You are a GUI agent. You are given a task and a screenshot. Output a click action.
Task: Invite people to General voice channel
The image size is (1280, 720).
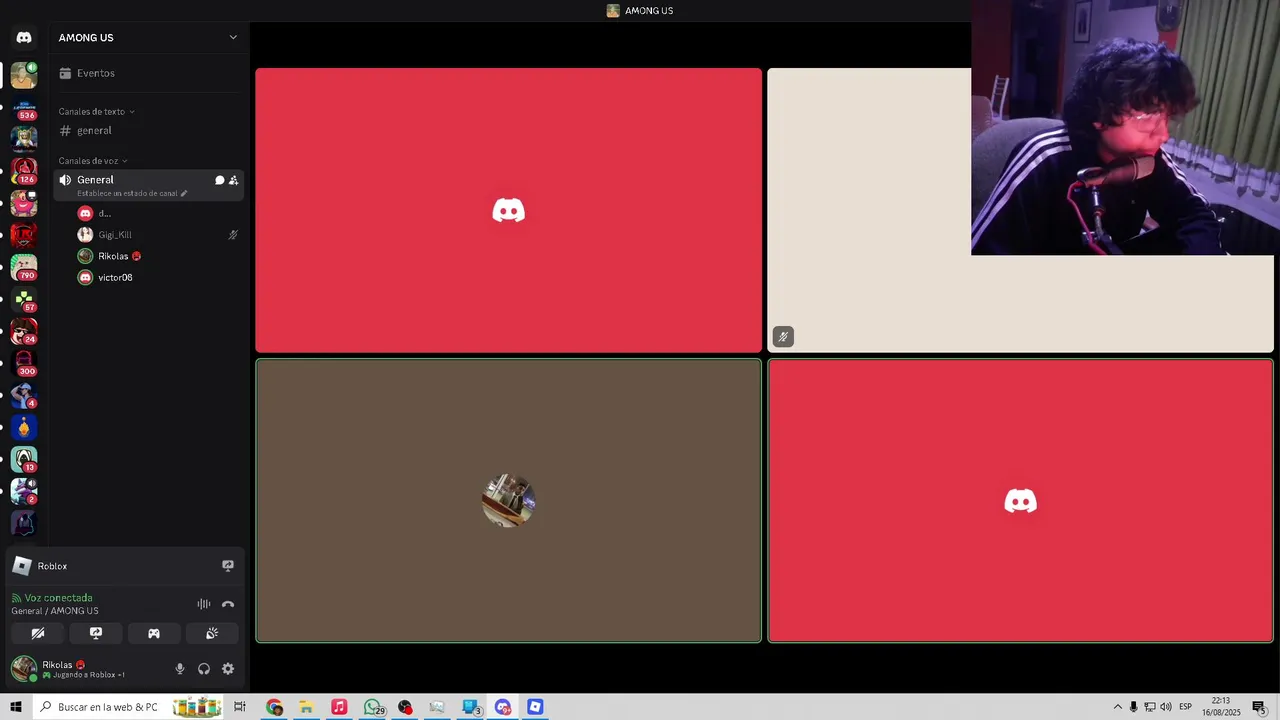tap(233, 180)
